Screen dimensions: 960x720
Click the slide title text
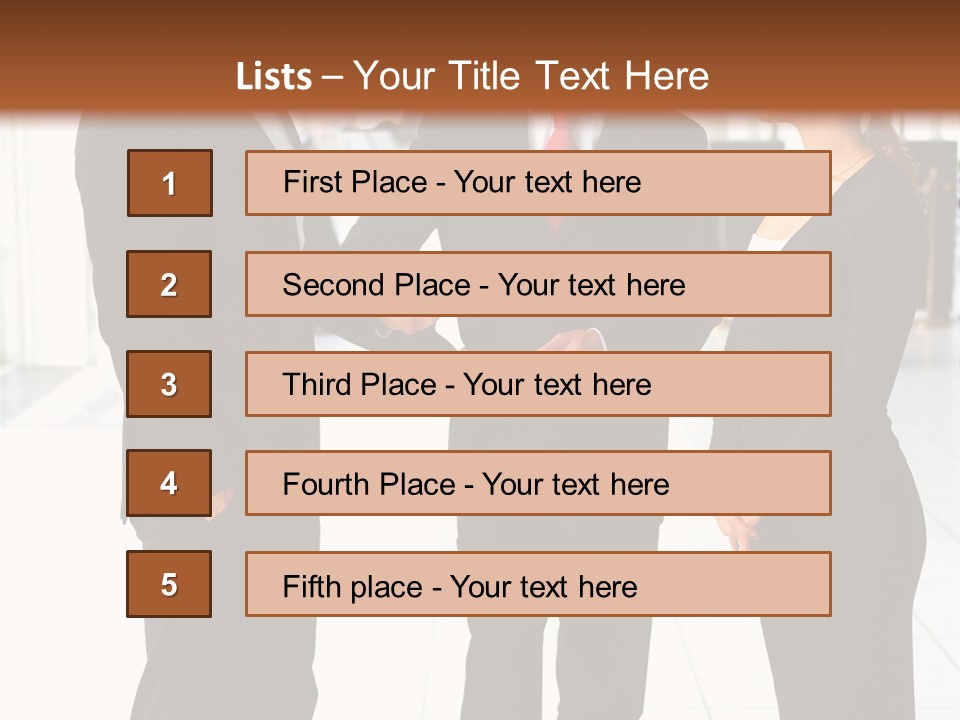pyautogui.click(x=472, y=76)
